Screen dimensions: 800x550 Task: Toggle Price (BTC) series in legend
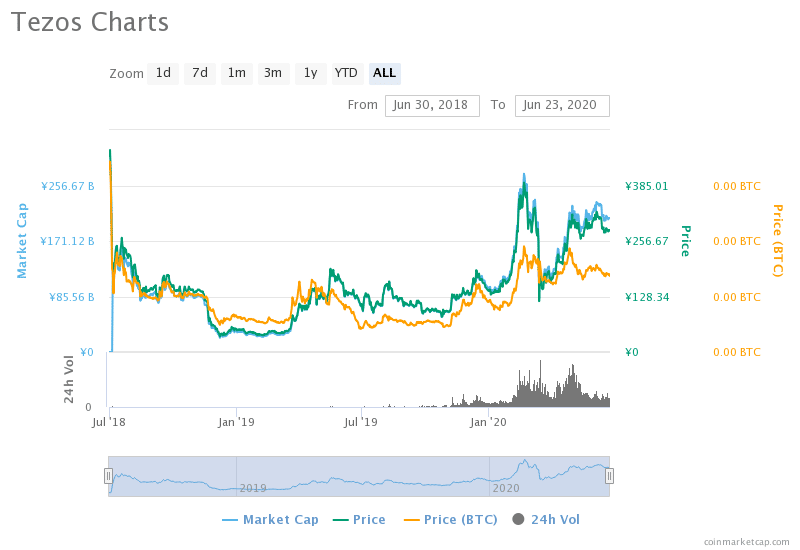point(451,520)
